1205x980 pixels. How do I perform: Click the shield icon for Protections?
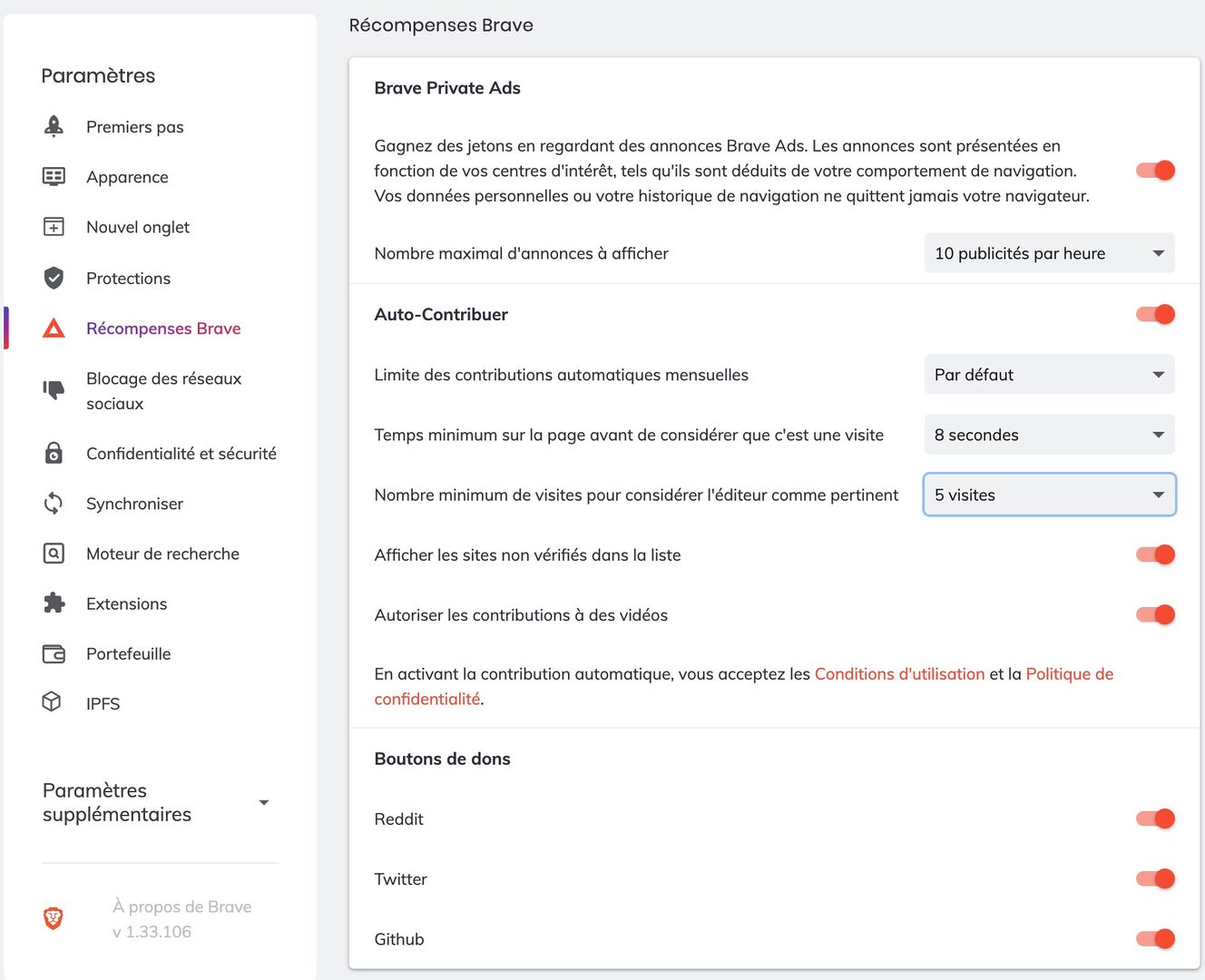(x=54, y=278)
